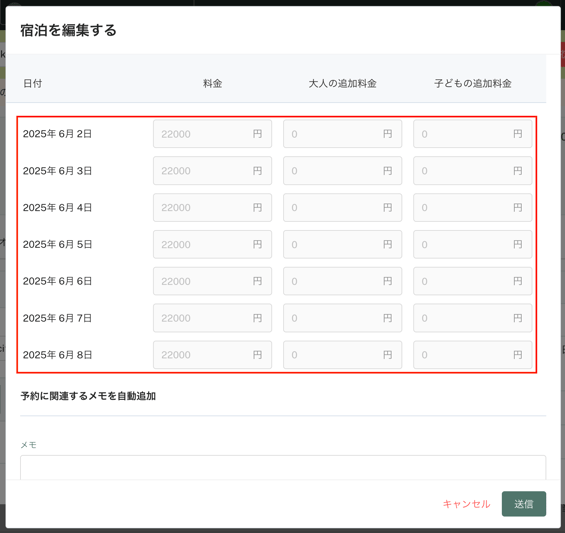Select the 料金 field for June 2

tap(212, 134)
